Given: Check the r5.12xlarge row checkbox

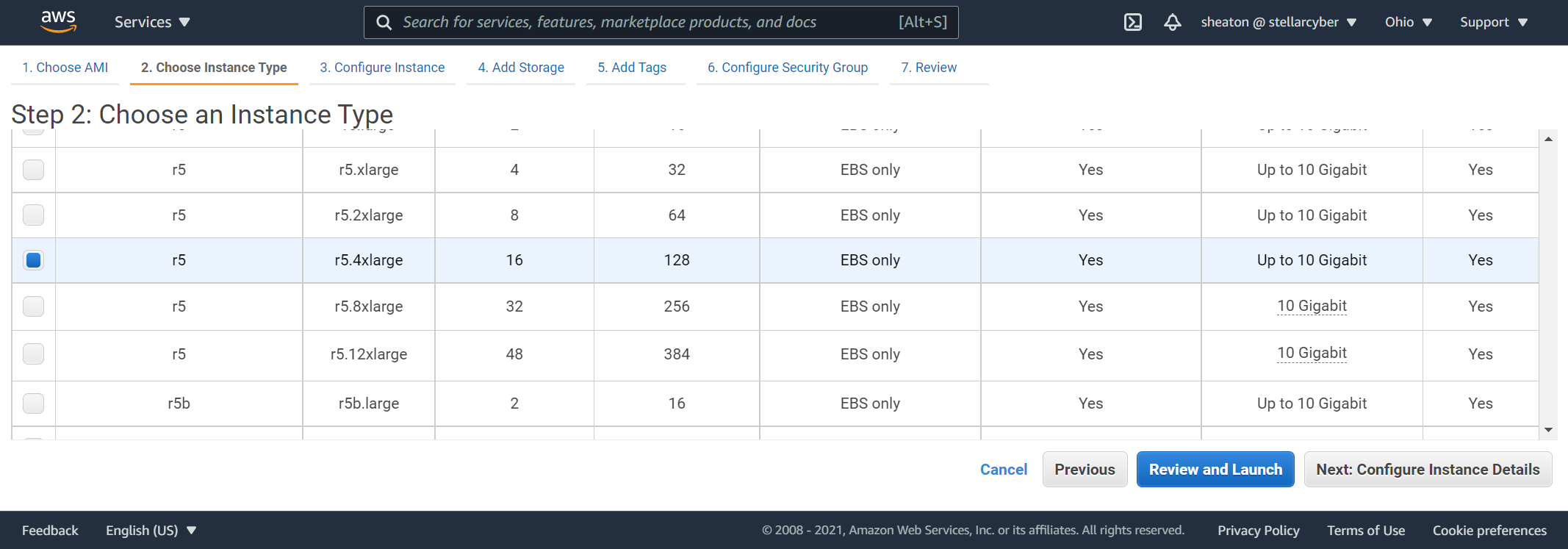Looking at the screenshot, I should pos(34,354).
